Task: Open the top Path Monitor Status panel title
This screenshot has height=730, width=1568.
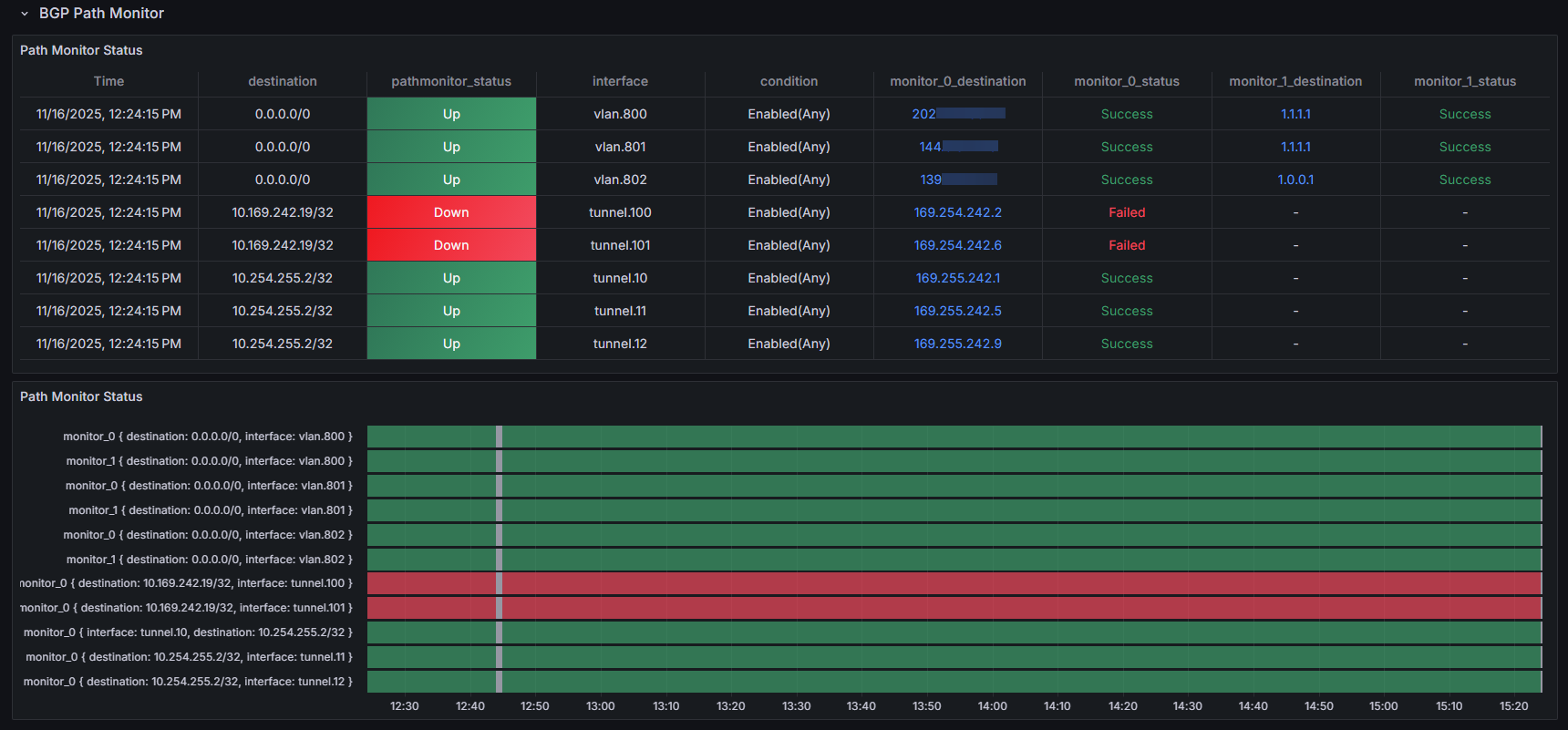Action: tap(81, 50)
